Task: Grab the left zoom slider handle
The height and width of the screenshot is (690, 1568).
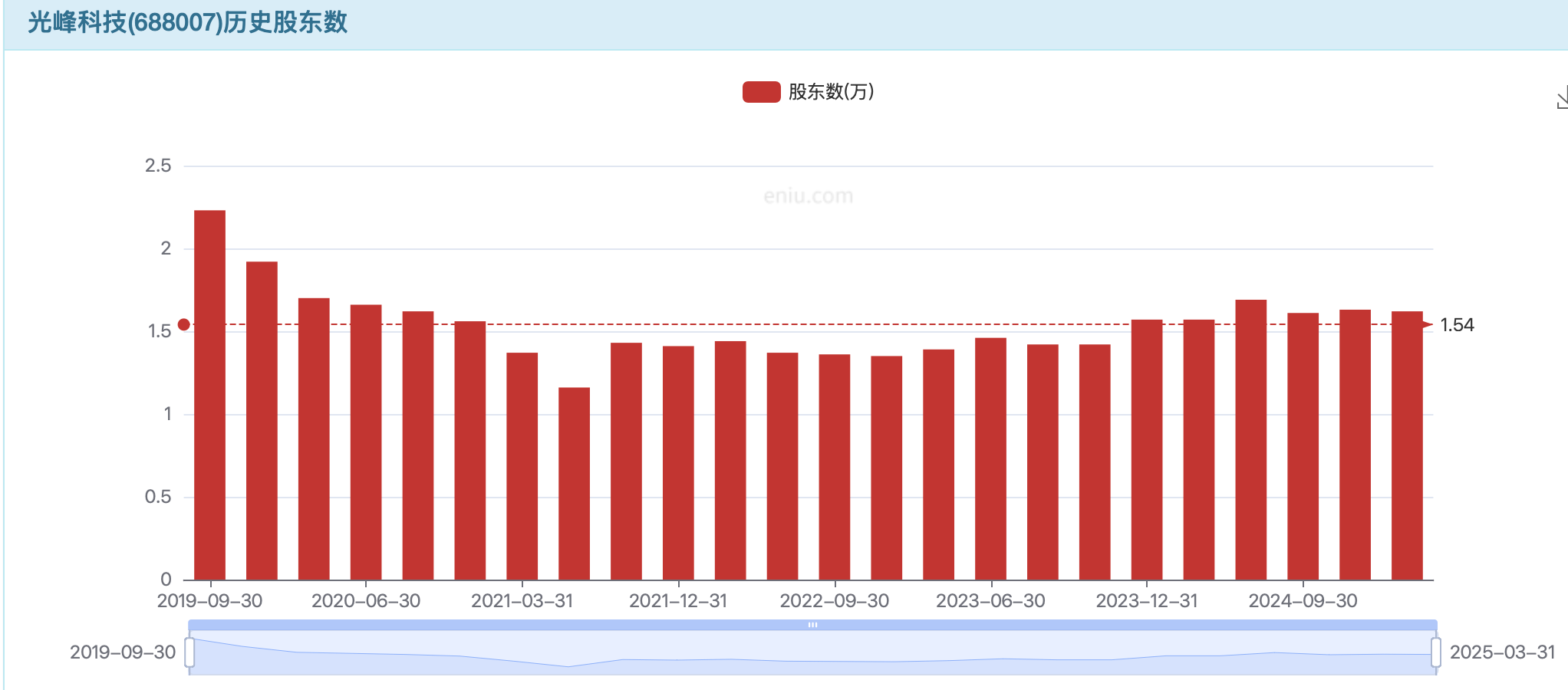Action: [x=189, y=652]
